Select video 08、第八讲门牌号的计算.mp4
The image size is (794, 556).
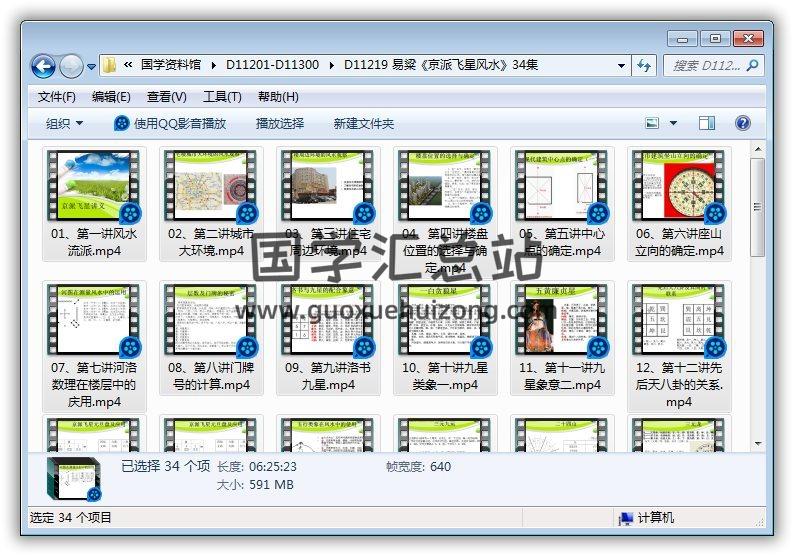click(x=211, y=338)
